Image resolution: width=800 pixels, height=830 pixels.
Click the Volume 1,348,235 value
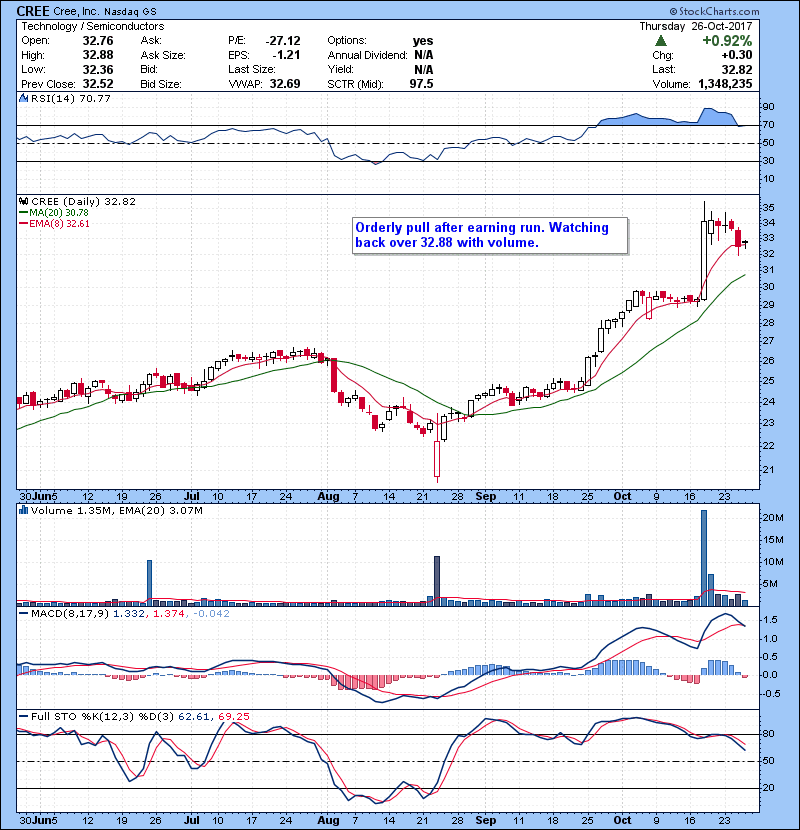pos(725,84)
